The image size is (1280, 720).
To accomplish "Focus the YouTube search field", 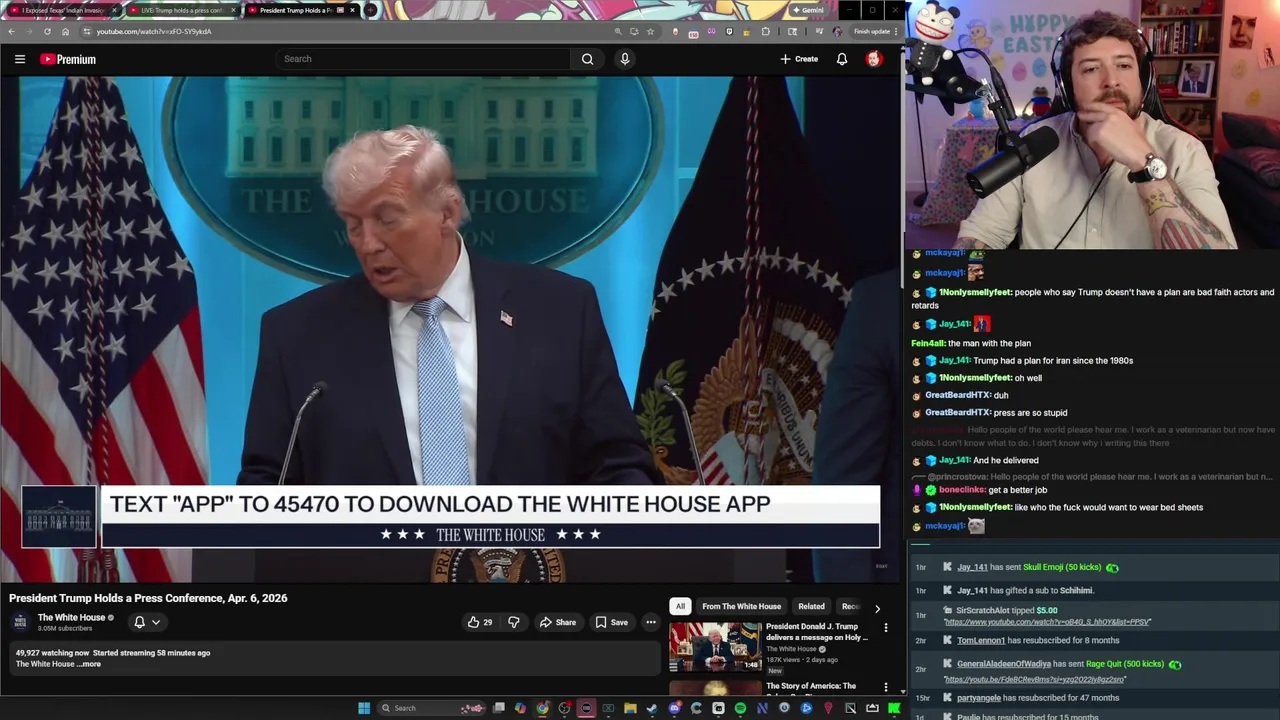I will click(425, 59).
